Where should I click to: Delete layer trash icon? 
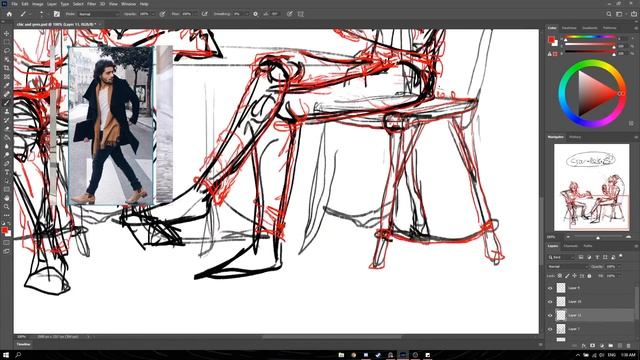click(629, 346)
